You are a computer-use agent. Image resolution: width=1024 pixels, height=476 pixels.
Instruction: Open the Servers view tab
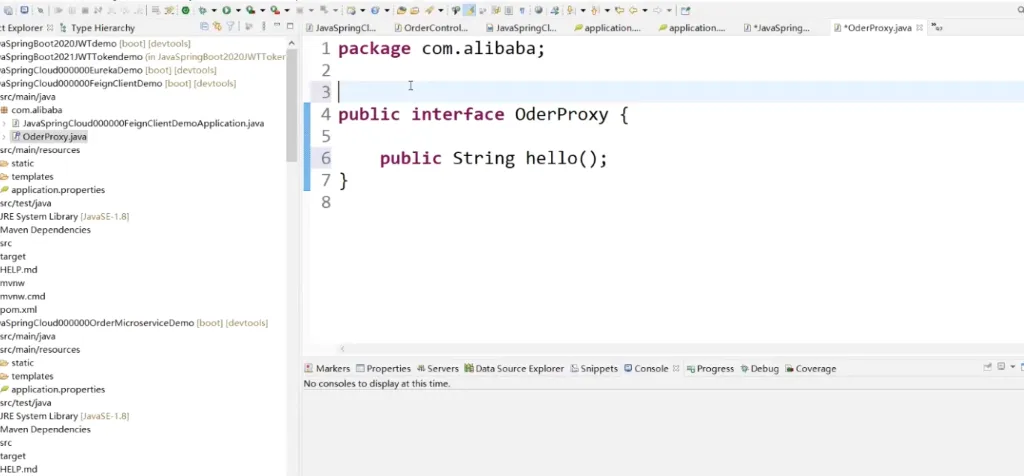pos(438,368)
